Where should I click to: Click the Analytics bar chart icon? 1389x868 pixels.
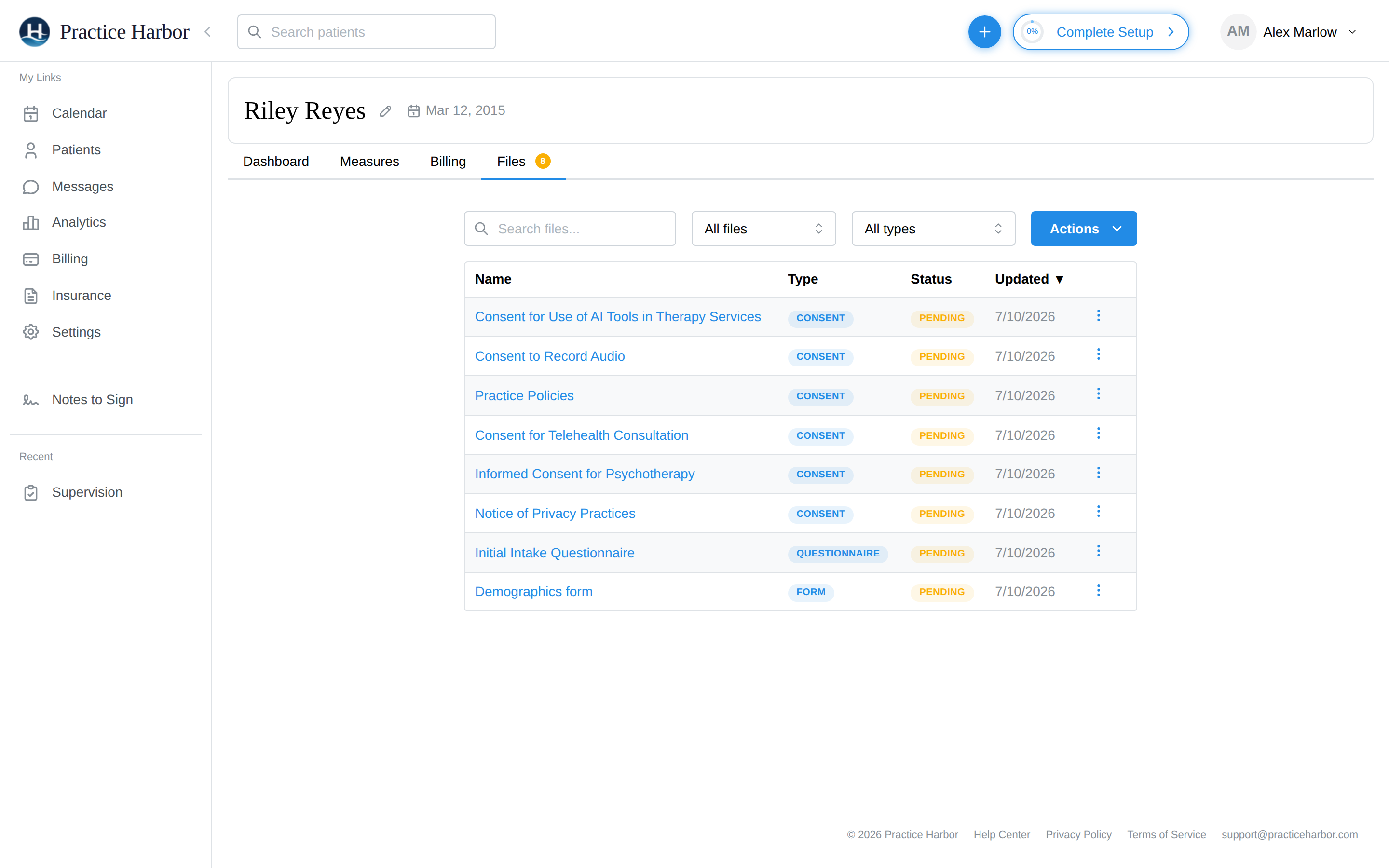pos(31,223)
